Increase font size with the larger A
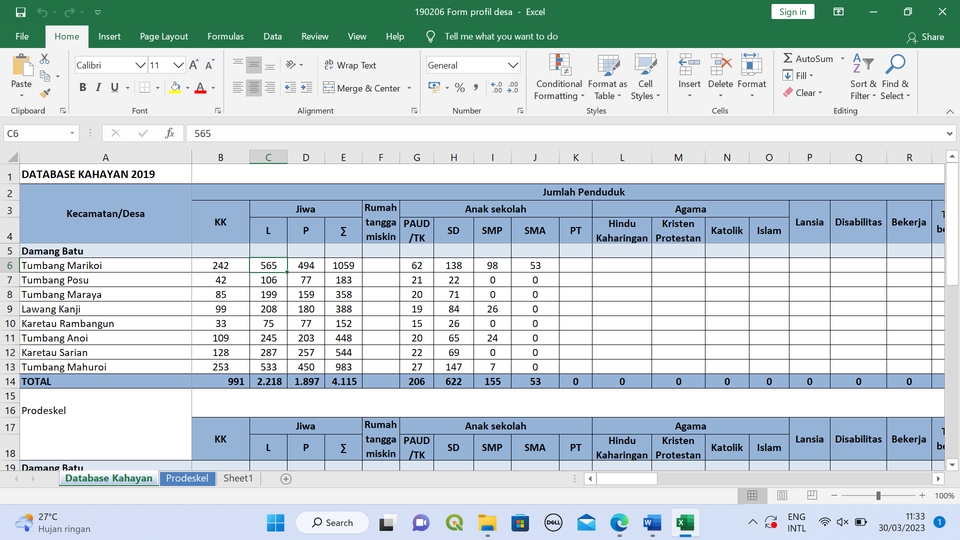 pyautogui.click(x=193, y=65)
